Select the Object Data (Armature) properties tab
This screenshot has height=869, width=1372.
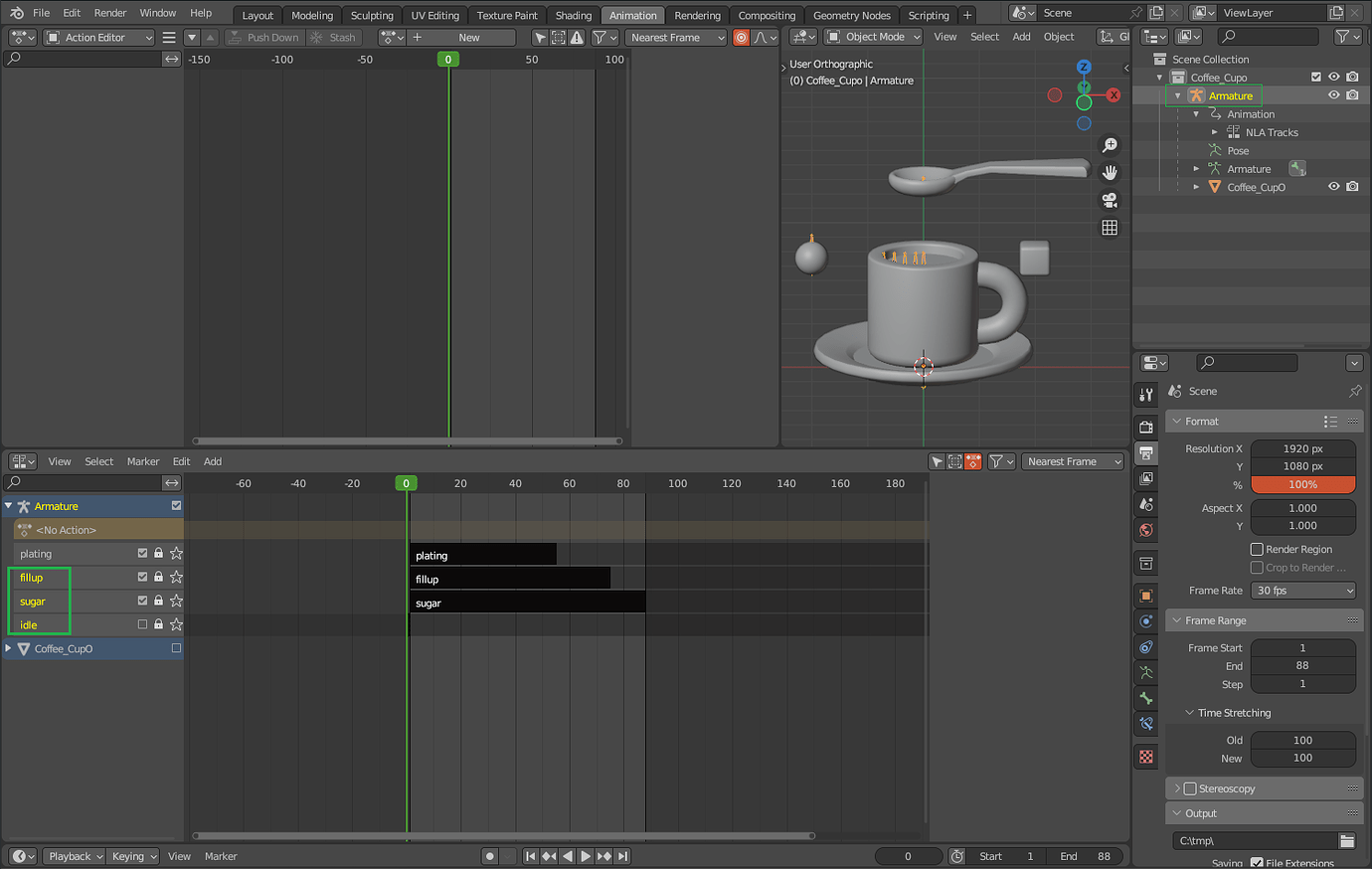(x=1145, y=672)
